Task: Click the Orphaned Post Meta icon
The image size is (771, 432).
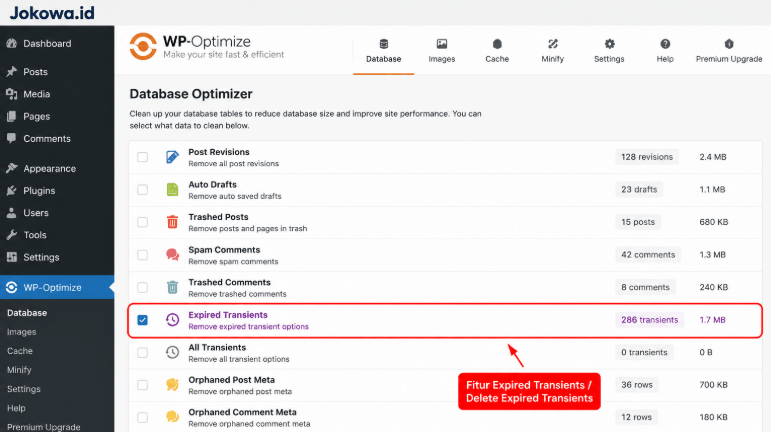Action: tap(172, 385)
